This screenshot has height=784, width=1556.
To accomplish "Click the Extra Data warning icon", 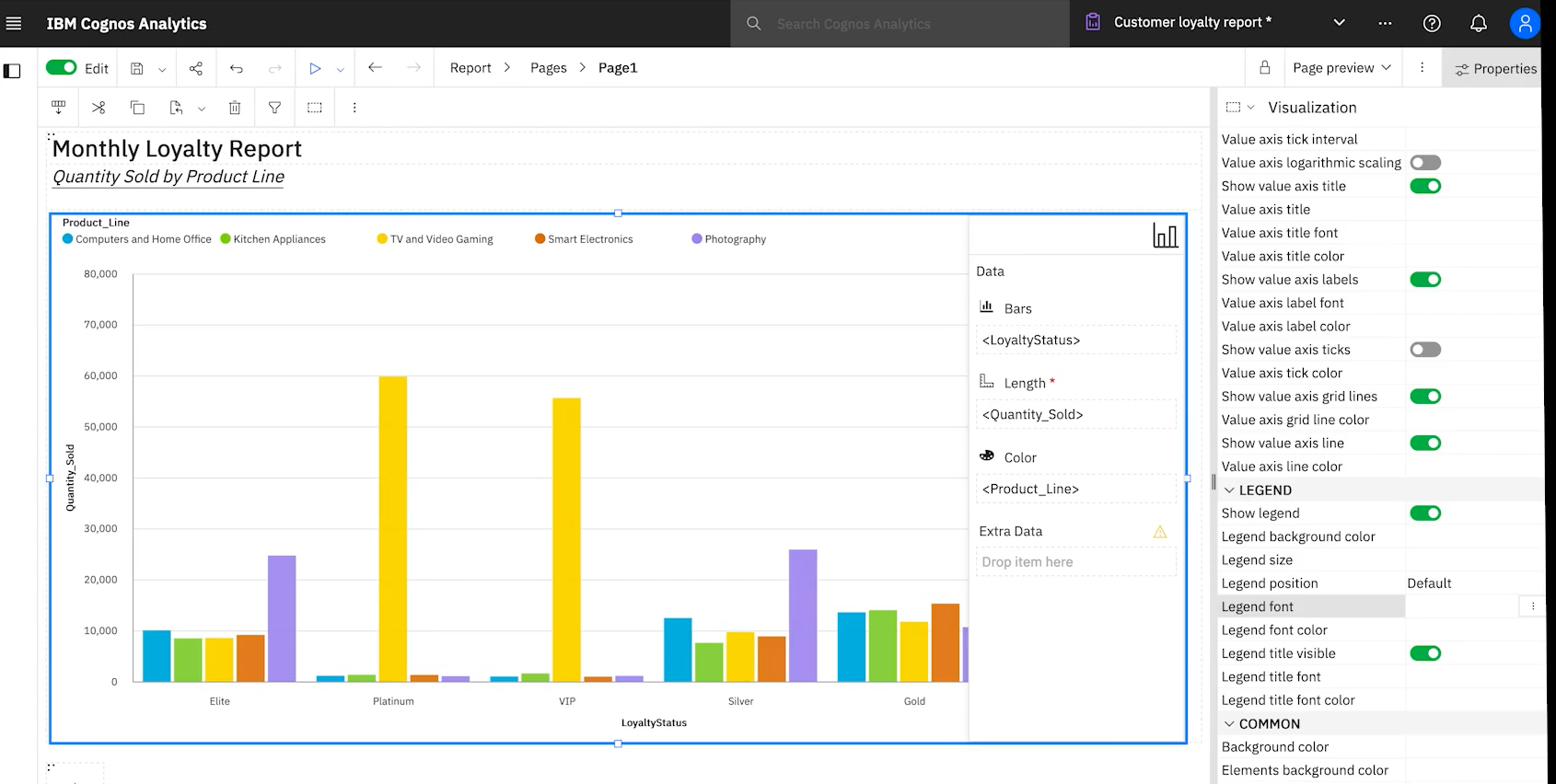I will 1160,532.
